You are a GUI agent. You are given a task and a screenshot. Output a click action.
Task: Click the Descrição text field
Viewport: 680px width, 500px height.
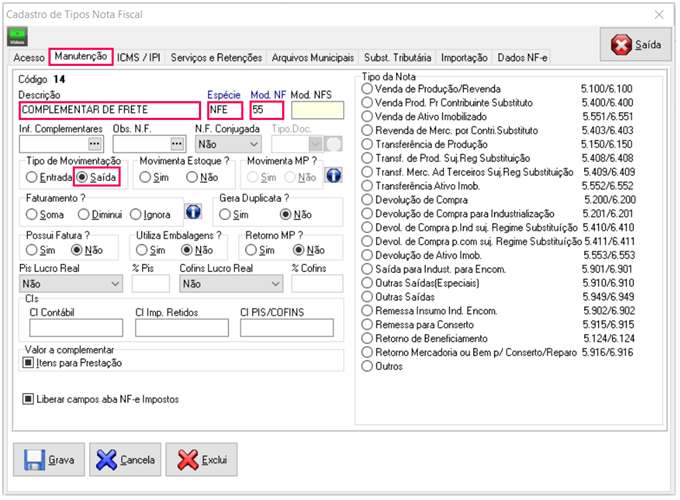(109, 110)
